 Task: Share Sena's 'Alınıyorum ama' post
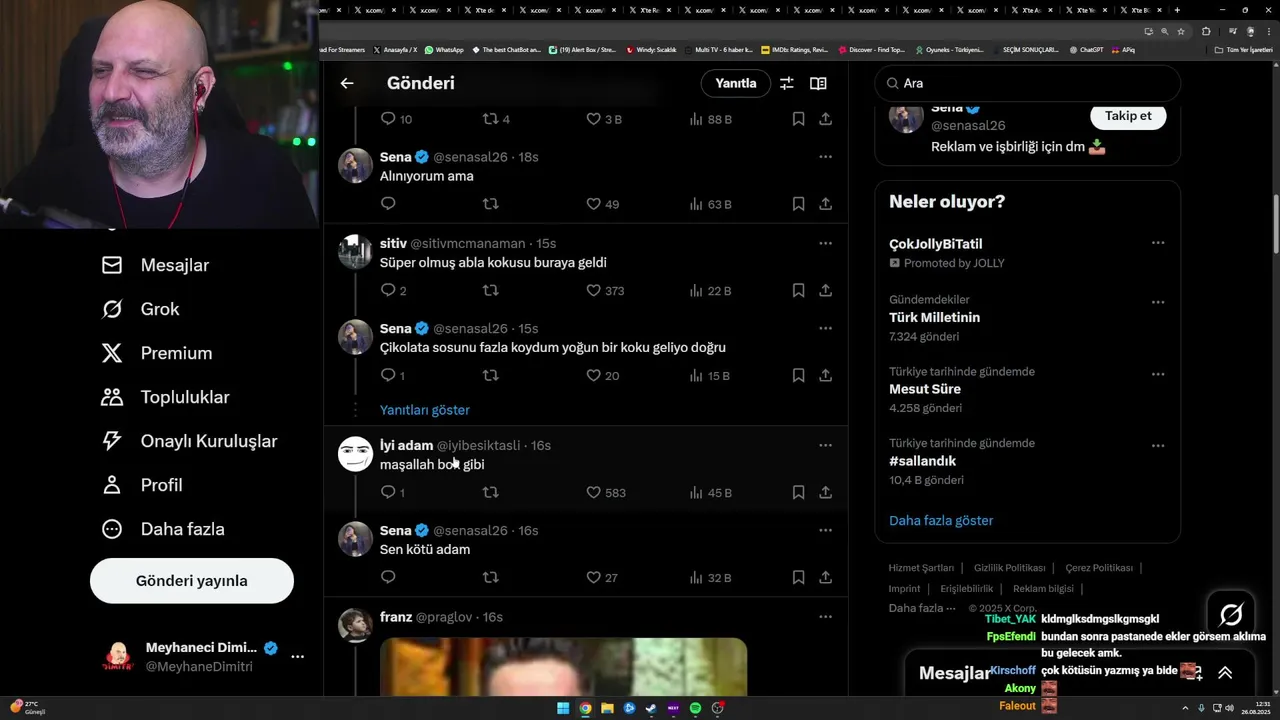[826, 204]
